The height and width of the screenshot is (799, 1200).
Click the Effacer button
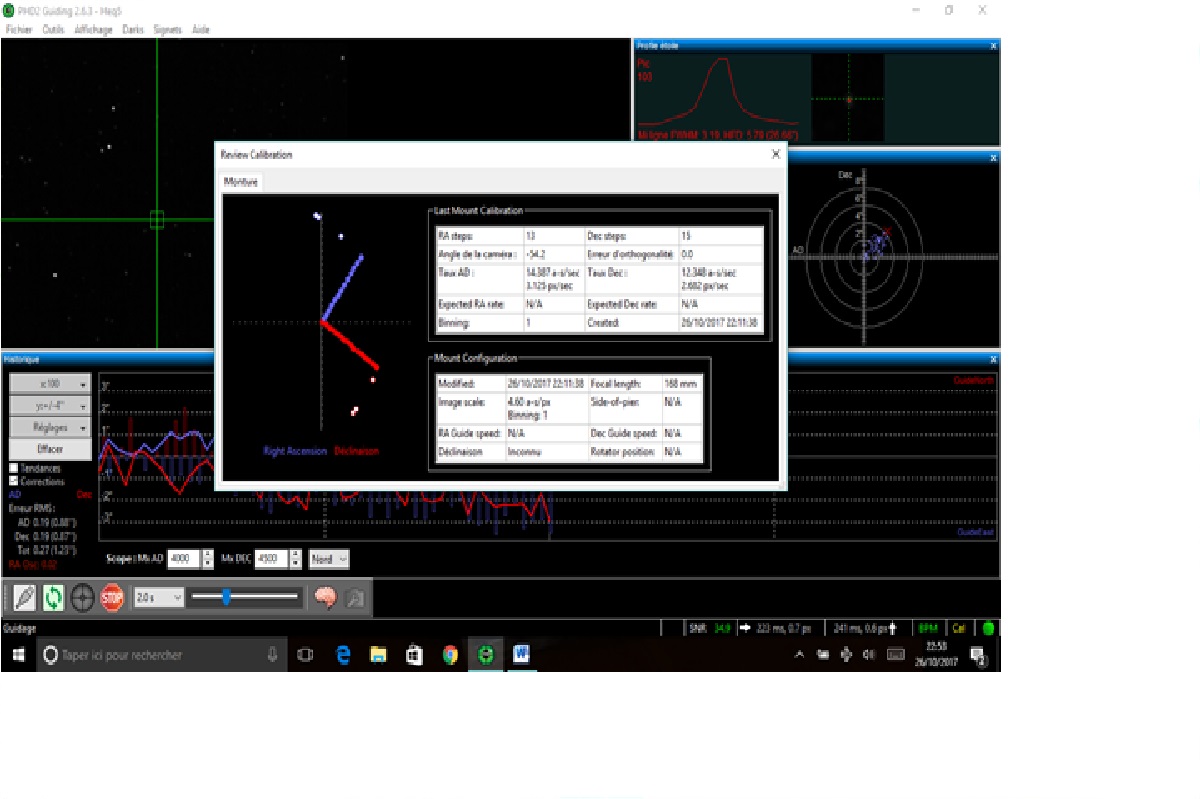point(51,450)
